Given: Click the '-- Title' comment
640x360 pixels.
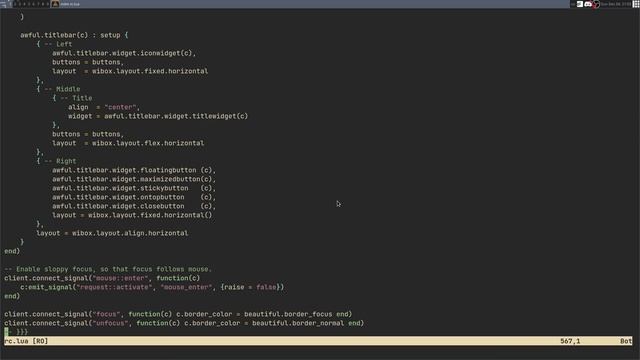Looking at the screenshot, I should click(76, 98).
